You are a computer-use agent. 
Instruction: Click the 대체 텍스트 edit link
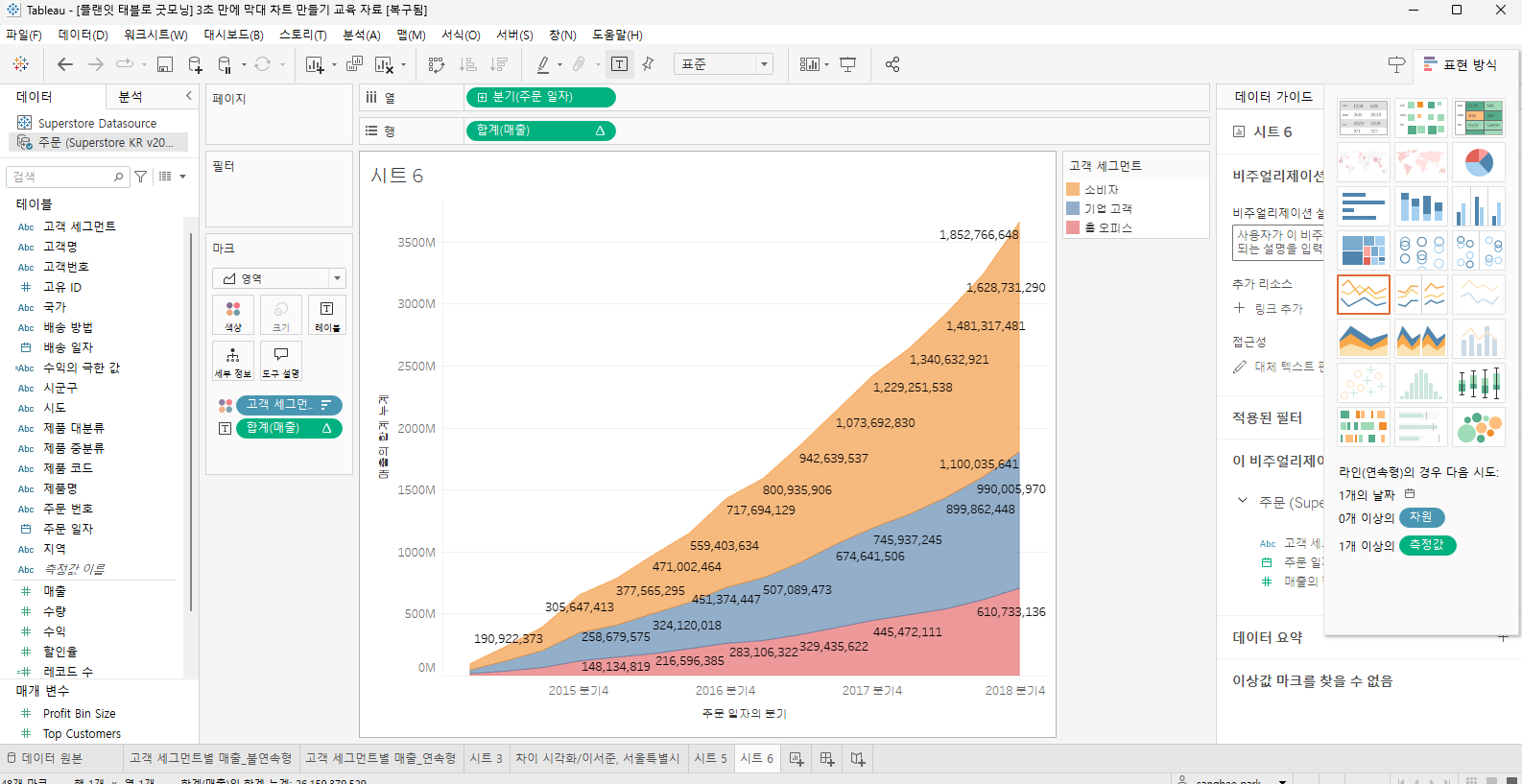click(x=1289, y=367)
